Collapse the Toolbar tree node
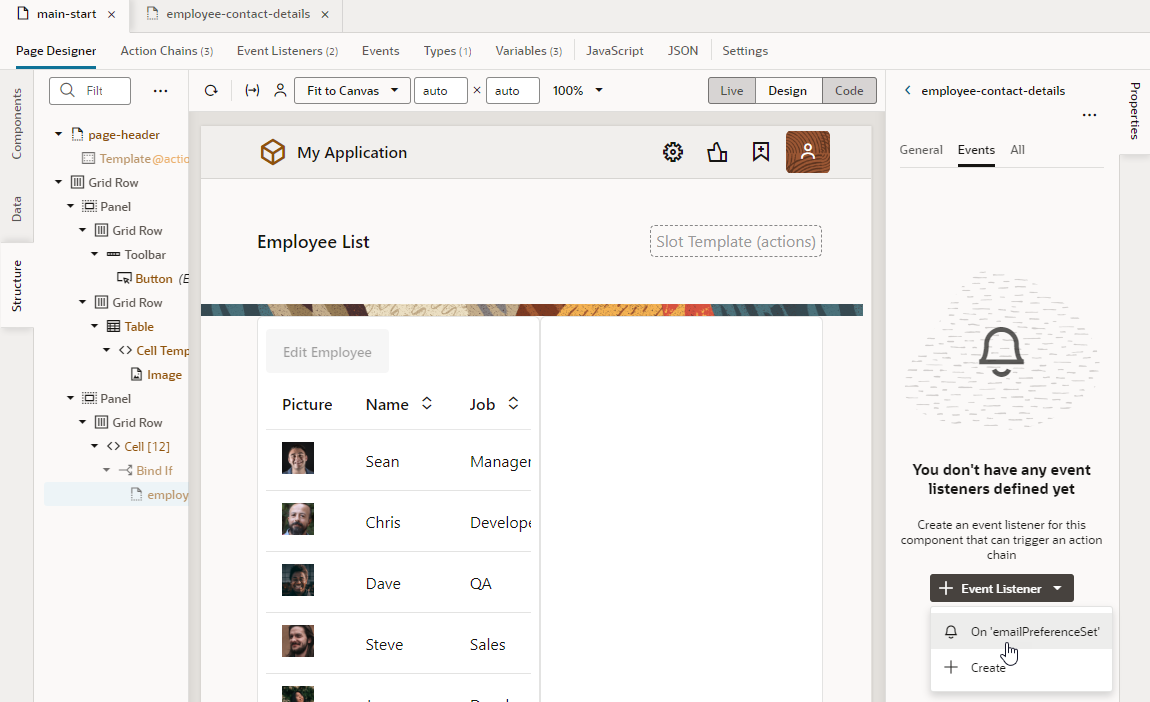1150x702 pixels. point(95,254)
